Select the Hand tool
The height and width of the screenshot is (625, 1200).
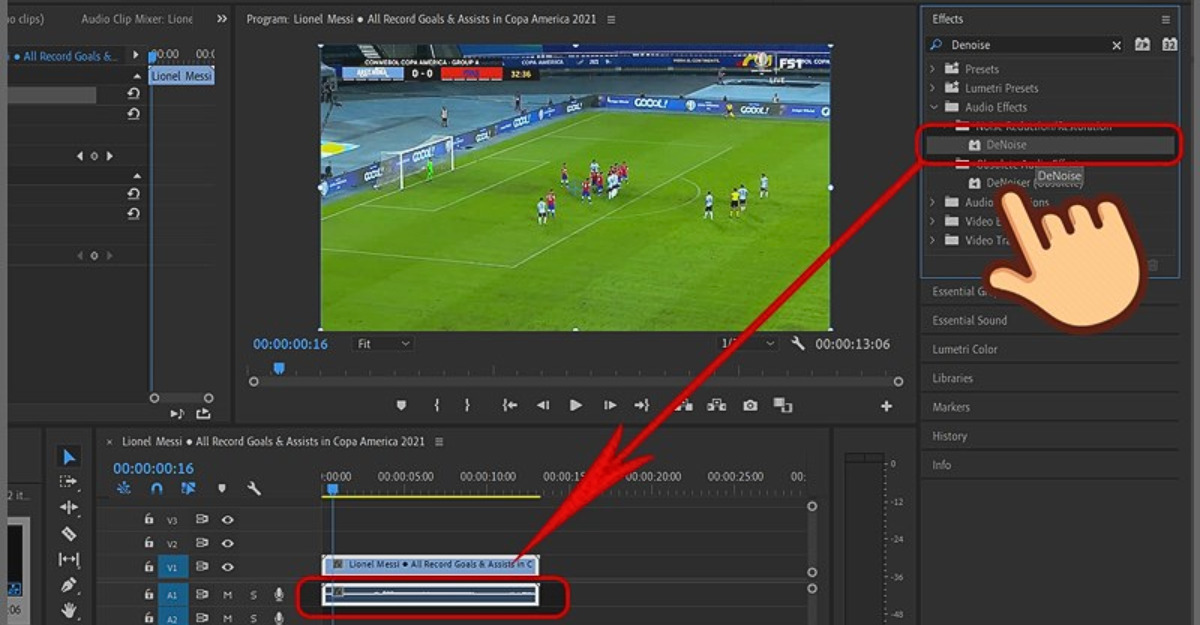coord(68,609)
